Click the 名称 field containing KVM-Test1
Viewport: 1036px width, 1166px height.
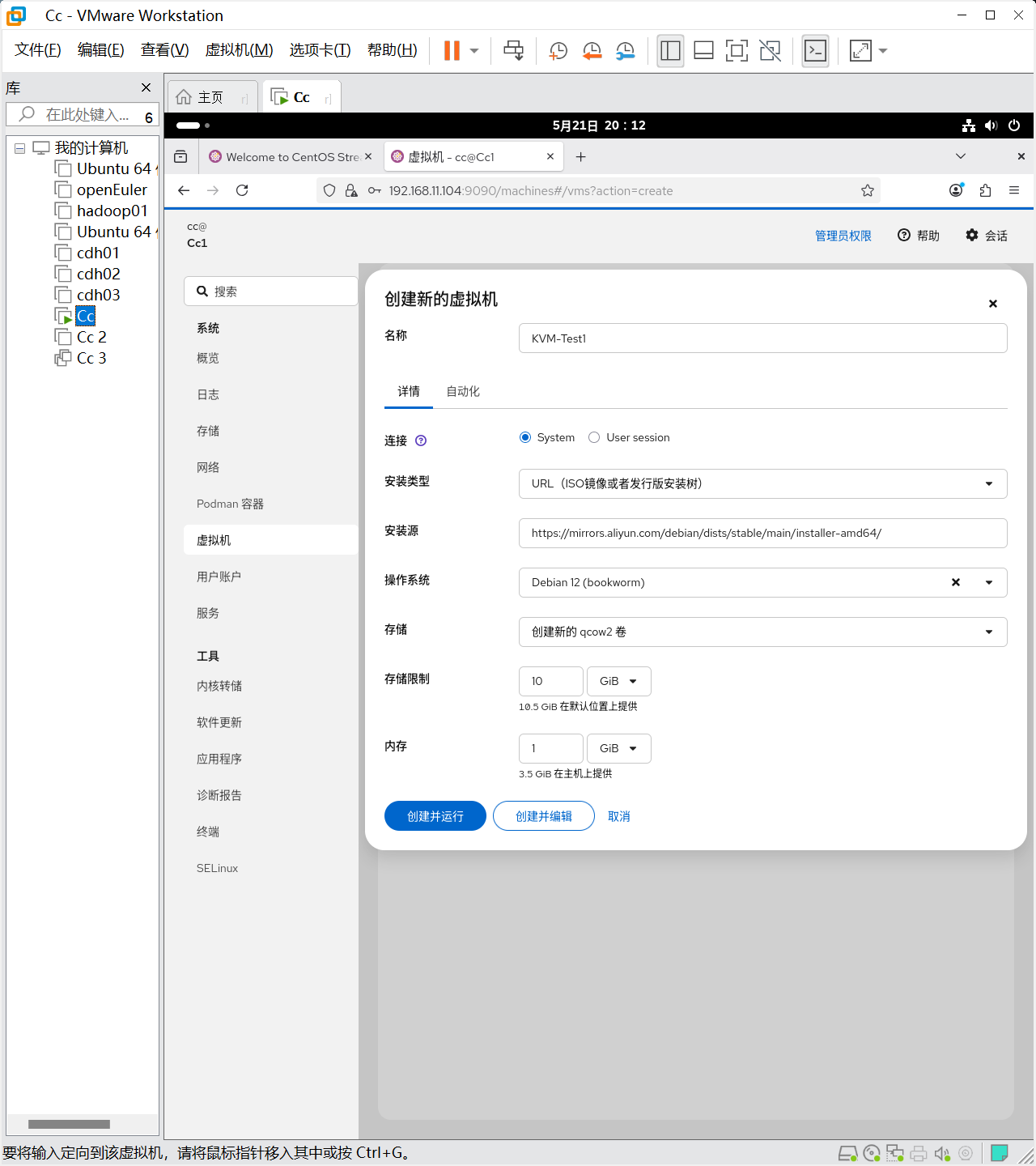(762, 338)
